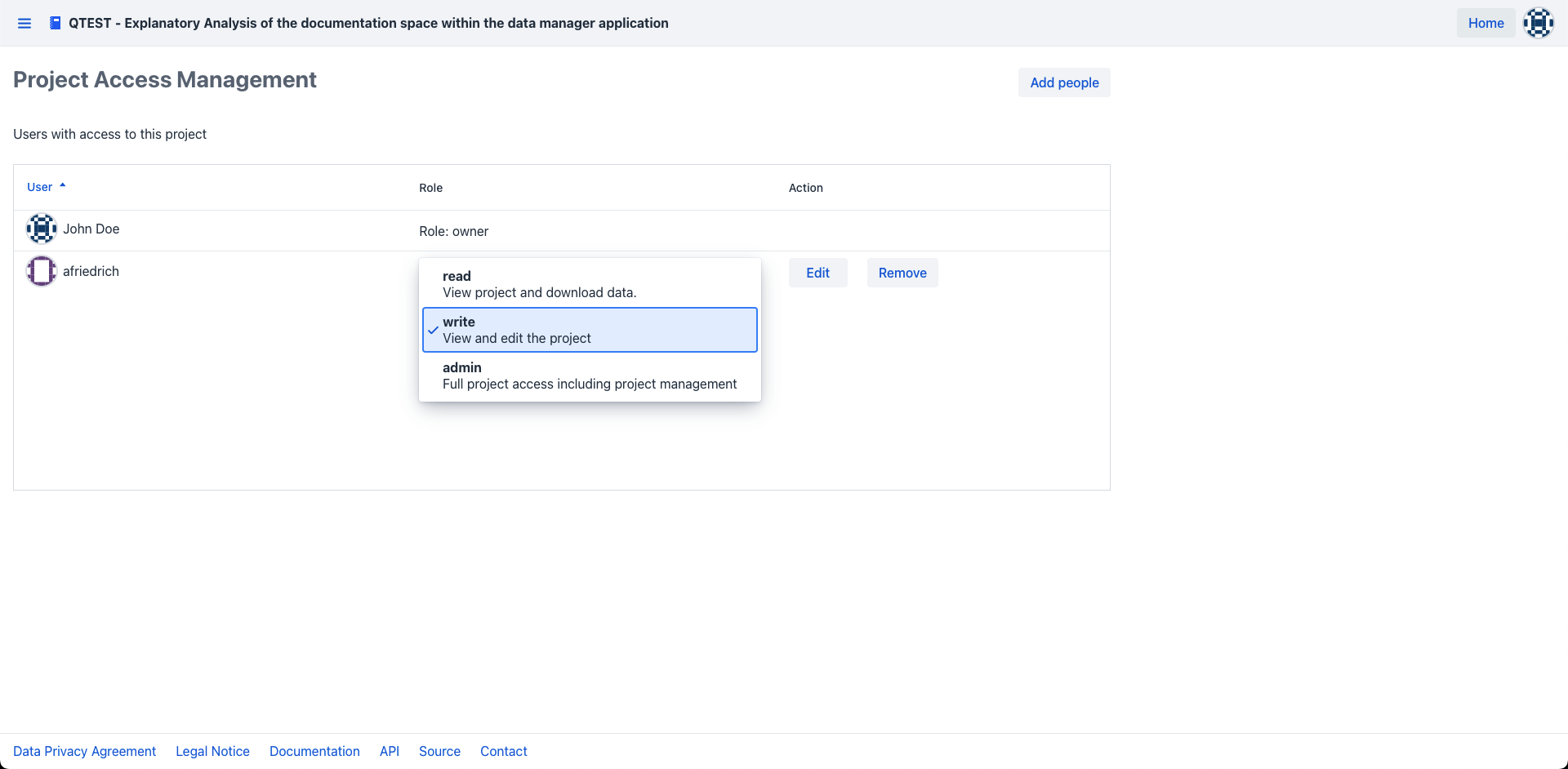Click Edit for afriedrich
This screenshot has width=1568, height=769.
pyautogui.click(x=817, y=273)
